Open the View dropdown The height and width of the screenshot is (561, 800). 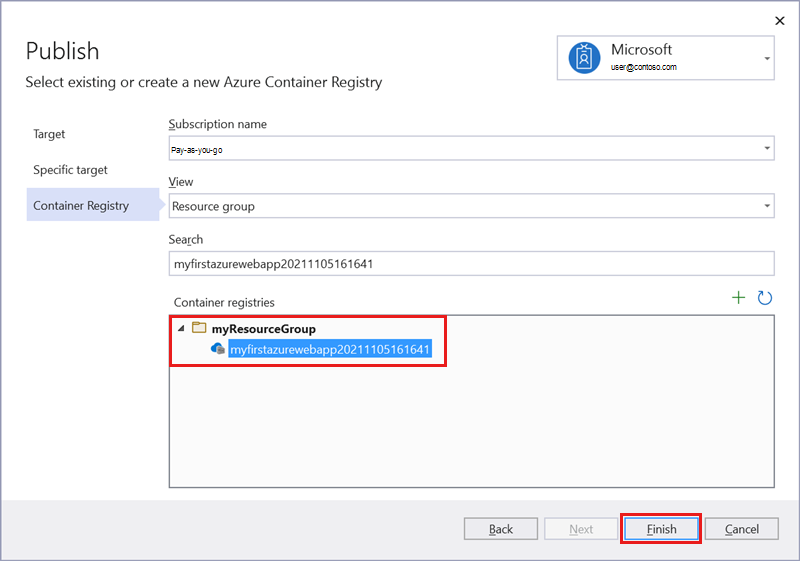pos(766,206)
